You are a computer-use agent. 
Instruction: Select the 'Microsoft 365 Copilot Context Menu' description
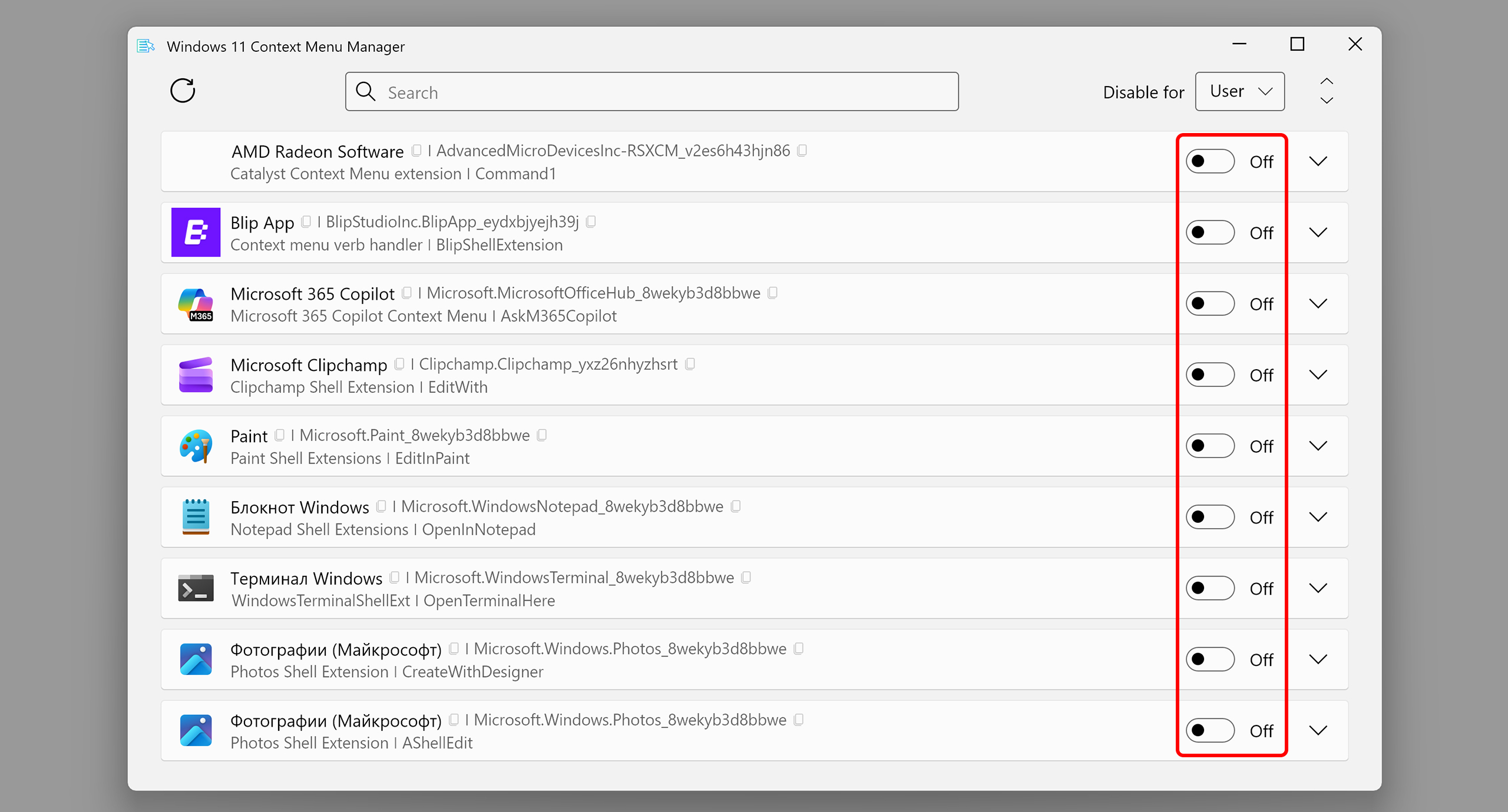point(359,316)
